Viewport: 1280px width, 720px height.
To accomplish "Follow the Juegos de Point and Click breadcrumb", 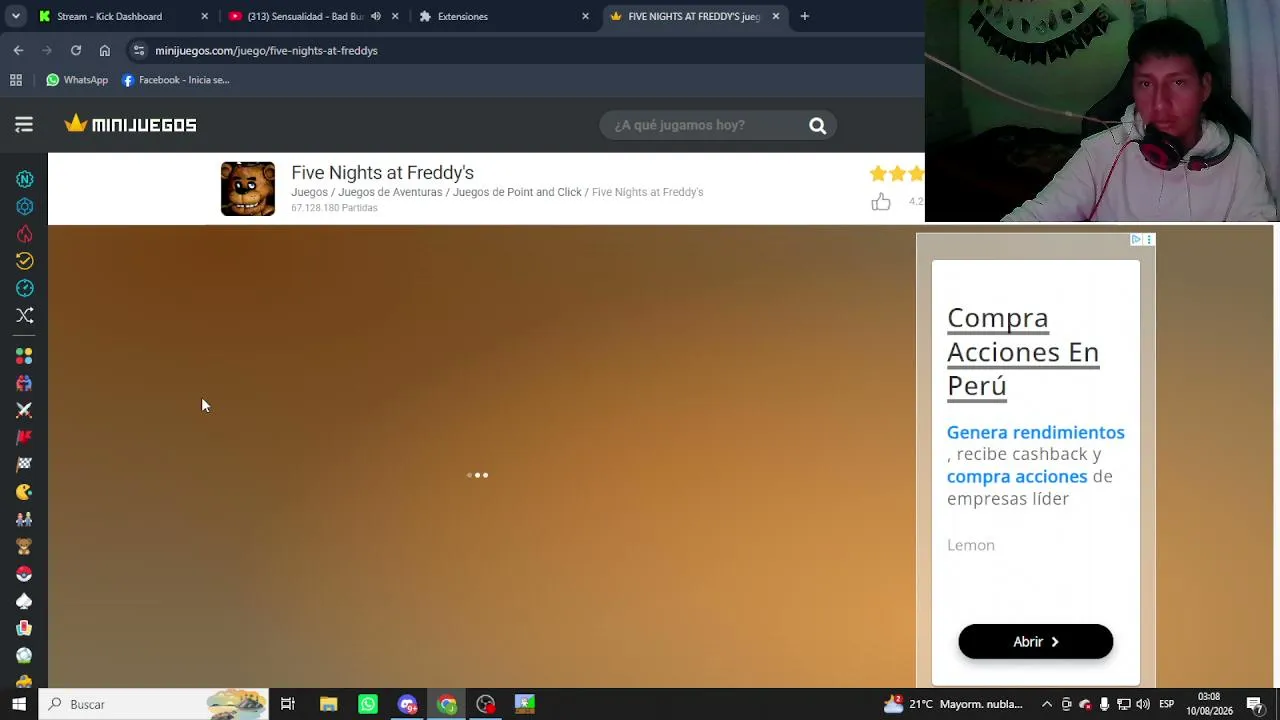I will [x=517, y=192].
